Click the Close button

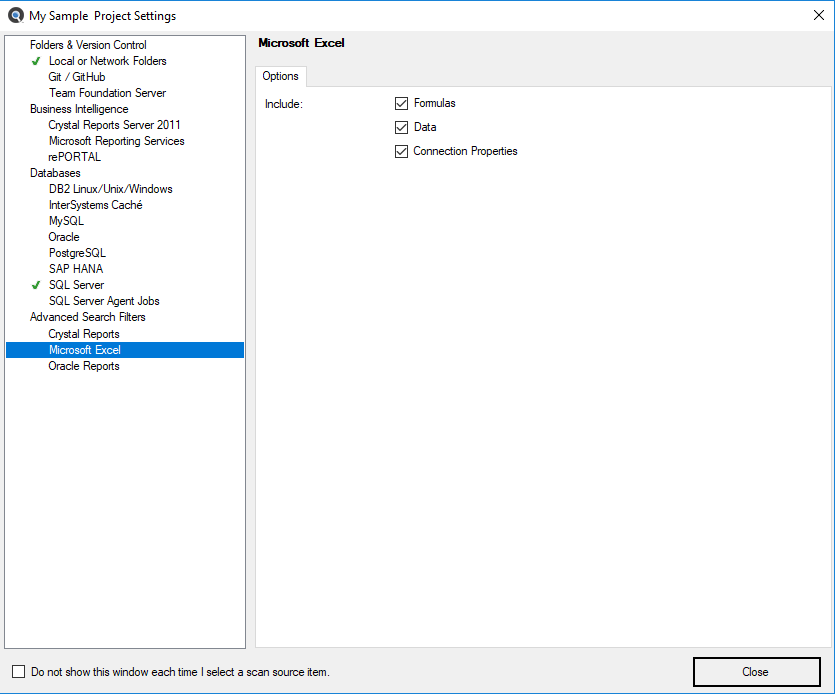(x=756, y=672)
